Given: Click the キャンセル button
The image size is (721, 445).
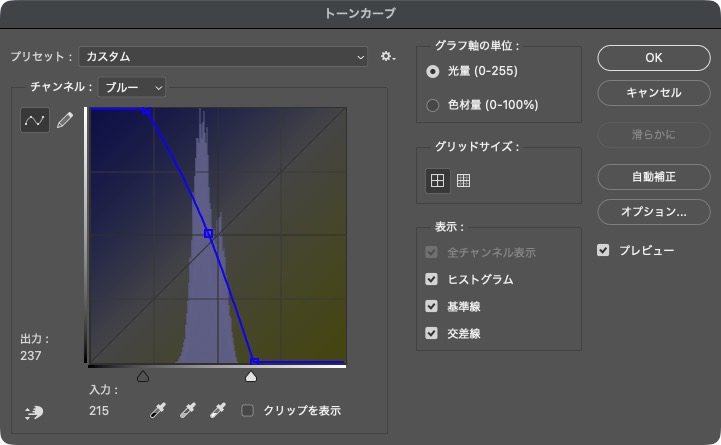Looking at the screenshot, I should point(653,93).
